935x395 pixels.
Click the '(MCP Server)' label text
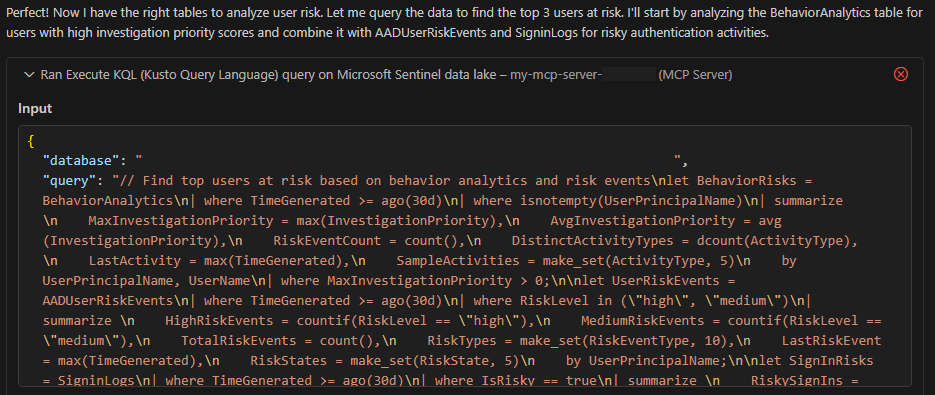tap(695, 75)
